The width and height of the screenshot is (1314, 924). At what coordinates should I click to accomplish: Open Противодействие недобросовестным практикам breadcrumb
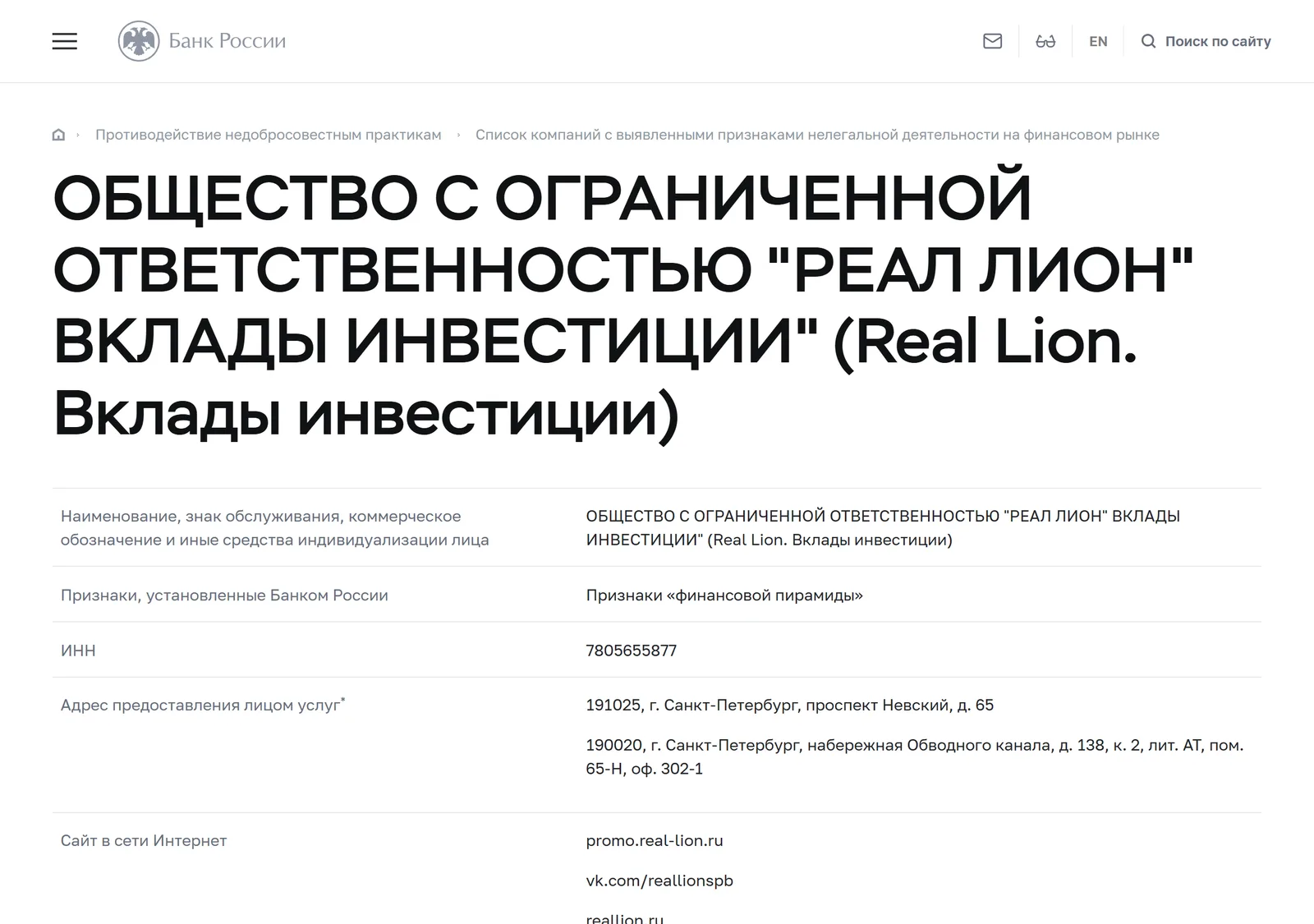pyautogui.click(x=268, y=135)
